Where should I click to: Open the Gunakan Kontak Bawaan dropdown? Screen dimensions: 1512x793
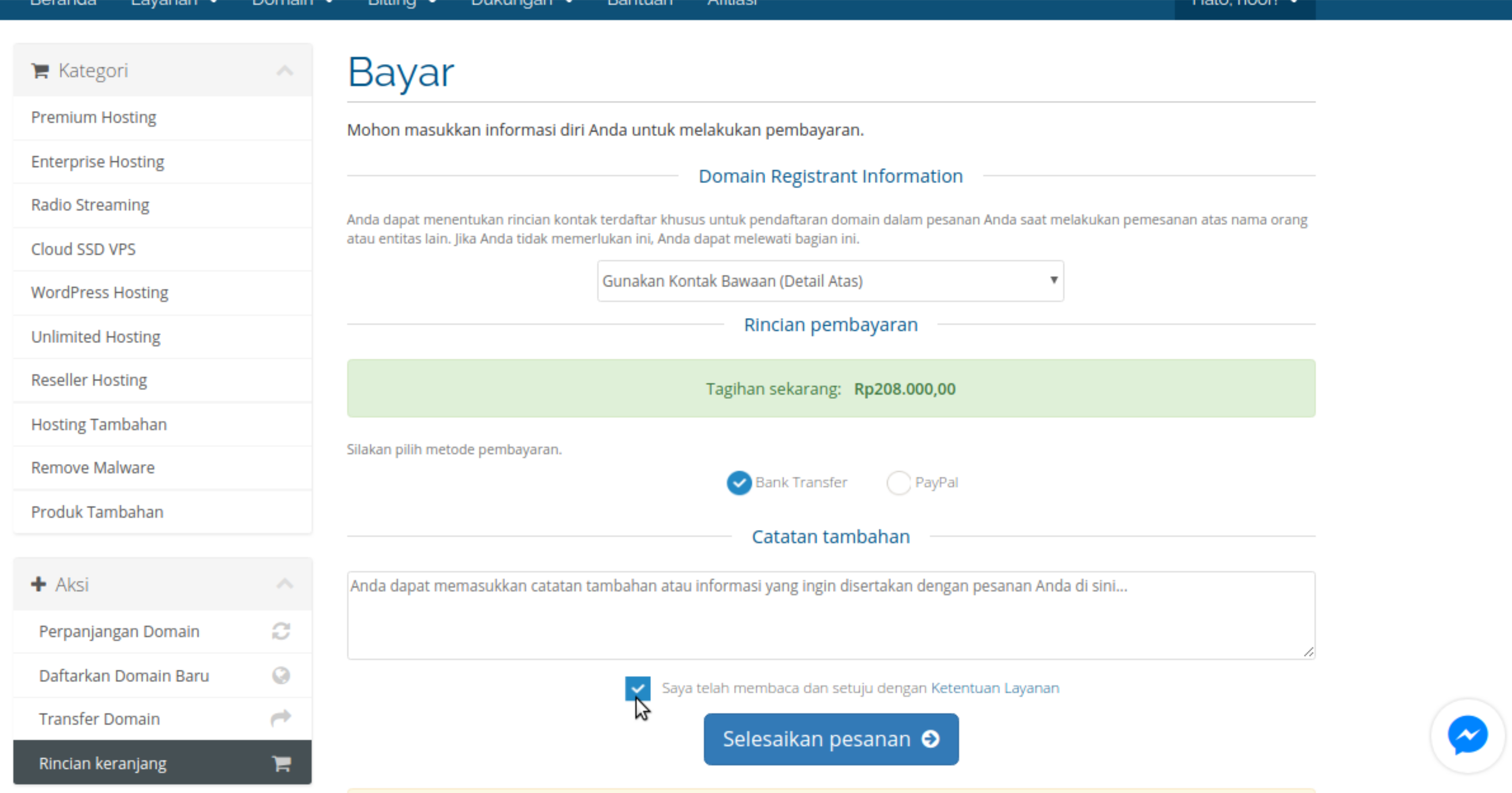pos(830,281)
